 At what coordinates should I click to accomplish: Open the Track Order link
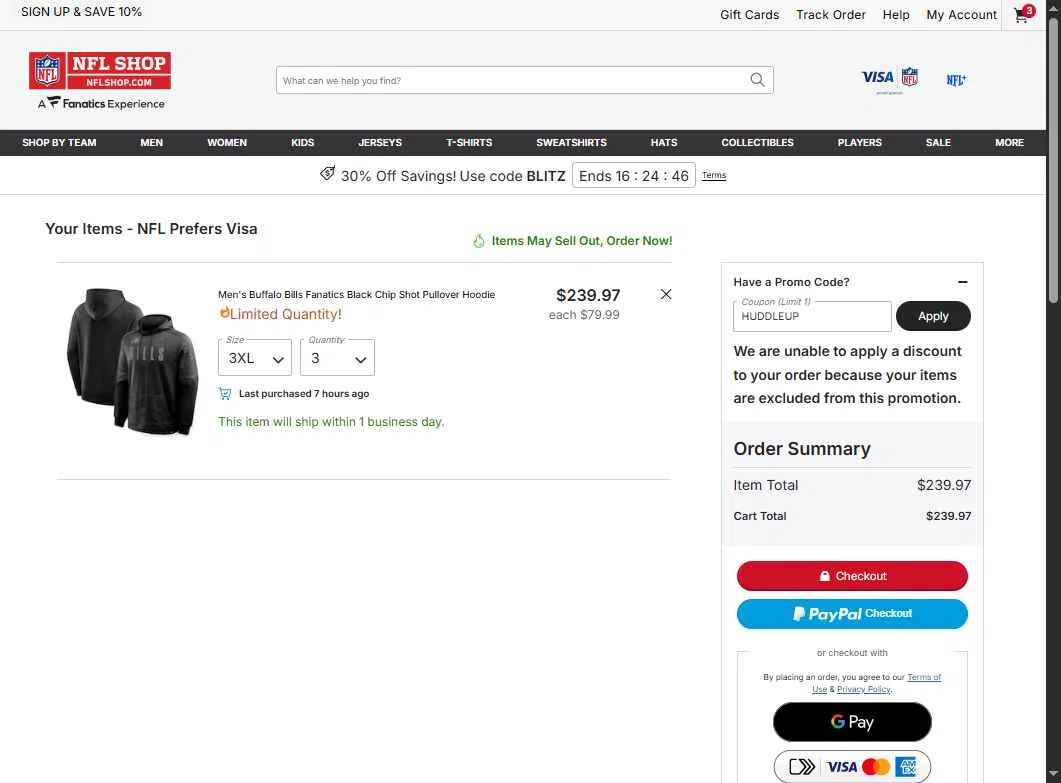tap(830, 15)
